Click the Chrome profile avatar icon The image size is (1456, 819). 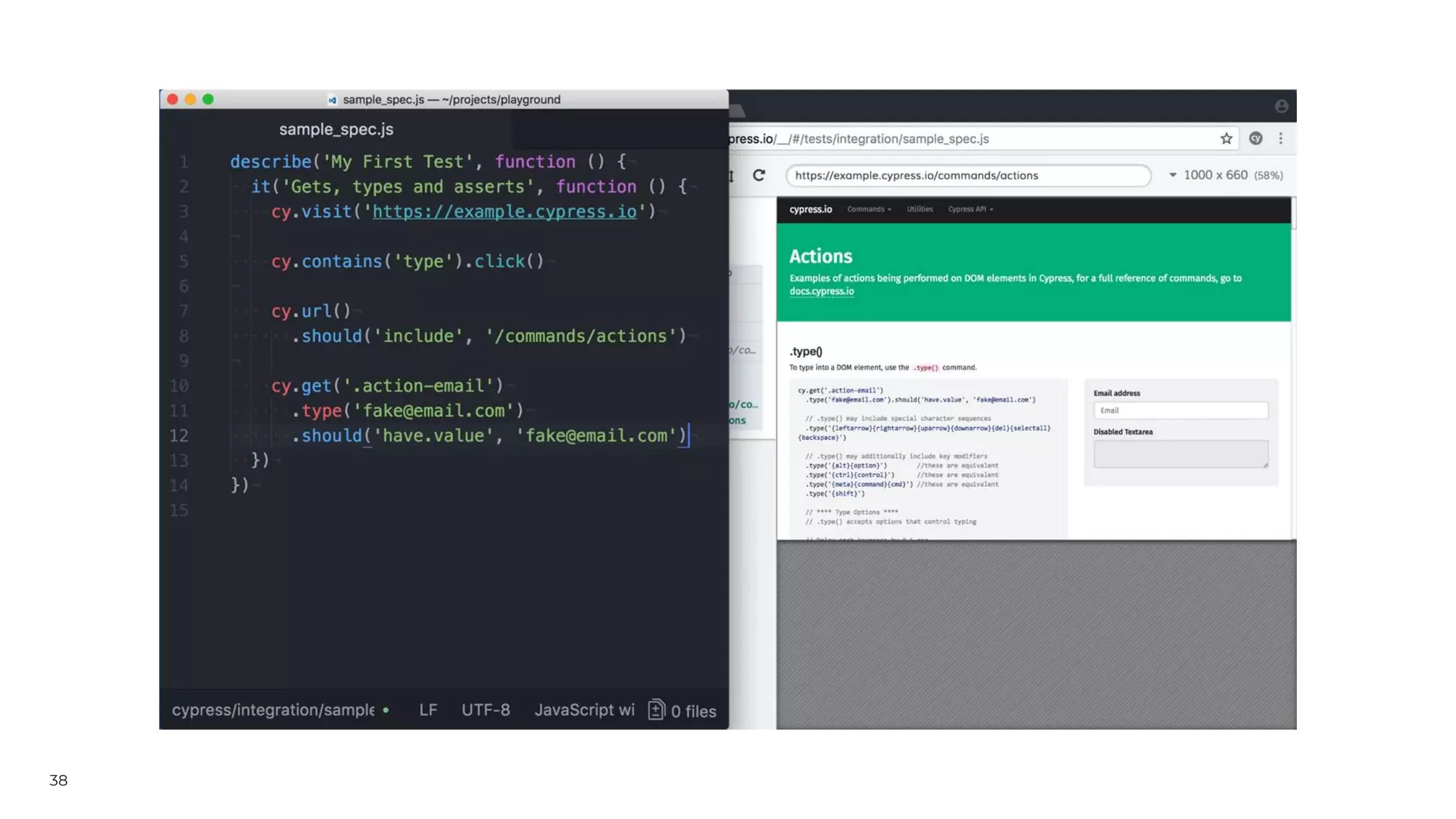1281,106
